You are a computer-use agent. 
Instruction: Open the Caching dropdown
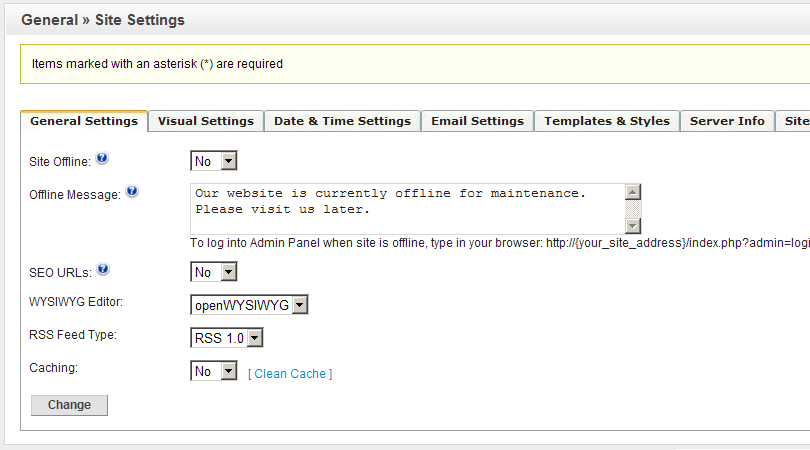coord(214,371)
